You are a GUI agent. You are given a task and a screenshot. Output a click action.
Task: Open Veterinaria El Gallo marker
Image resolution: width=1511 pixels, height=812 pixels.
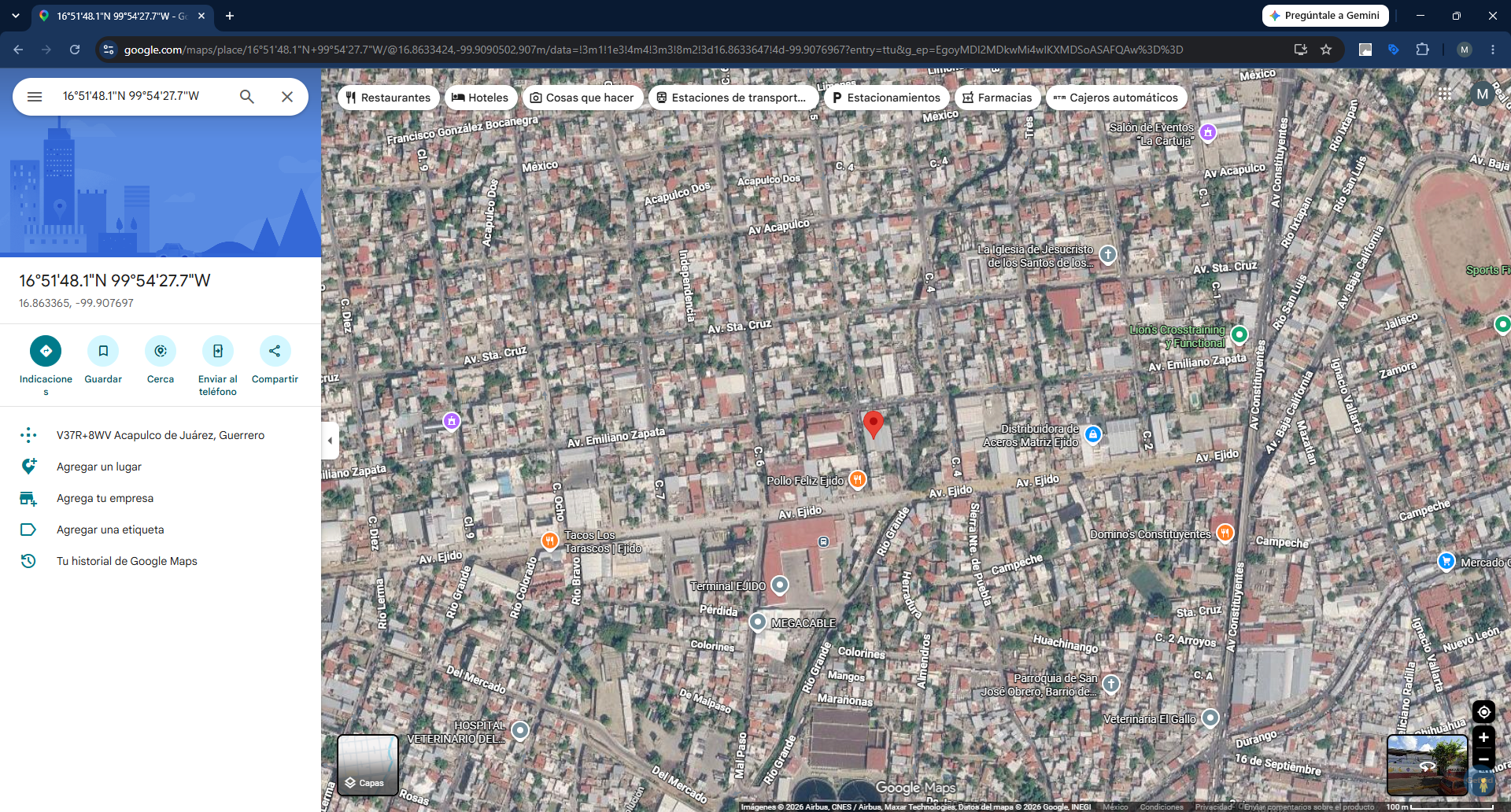click(x=1210, y=718)
